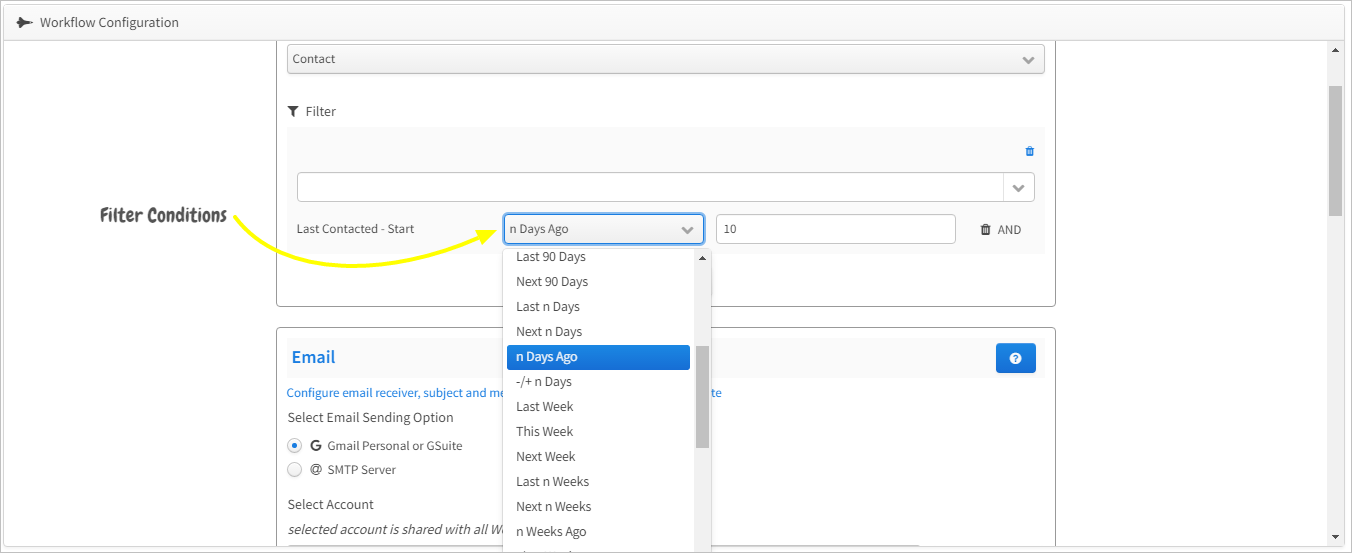Select Gmail Personal or GSuite radio button
This screenshot has height=553, width=1352.
click(x=294, y=446)
